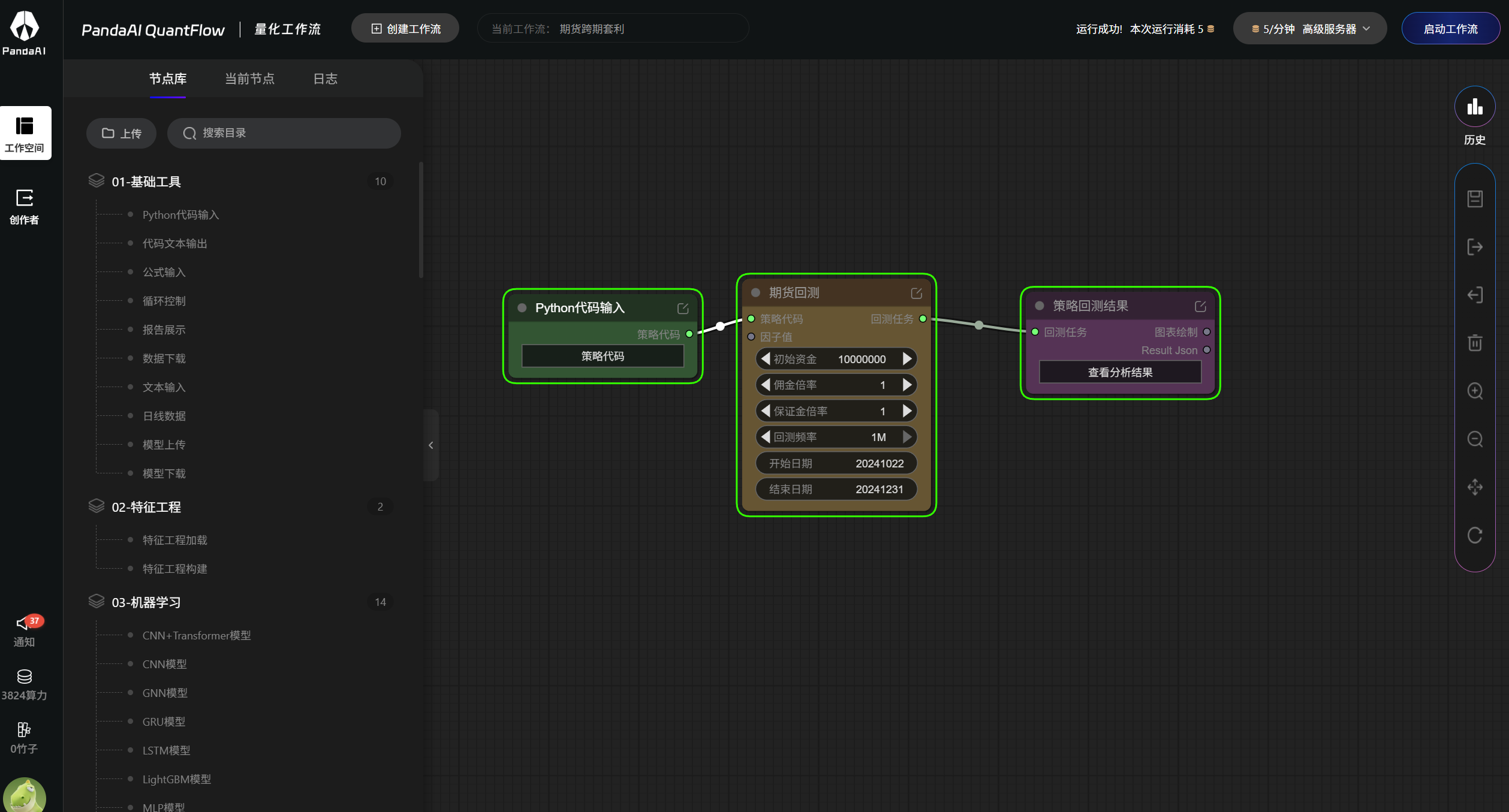The image size is (1509, 812).
Task: Select 特征工程构建 in the node library
Action: [x=175, y=569]
